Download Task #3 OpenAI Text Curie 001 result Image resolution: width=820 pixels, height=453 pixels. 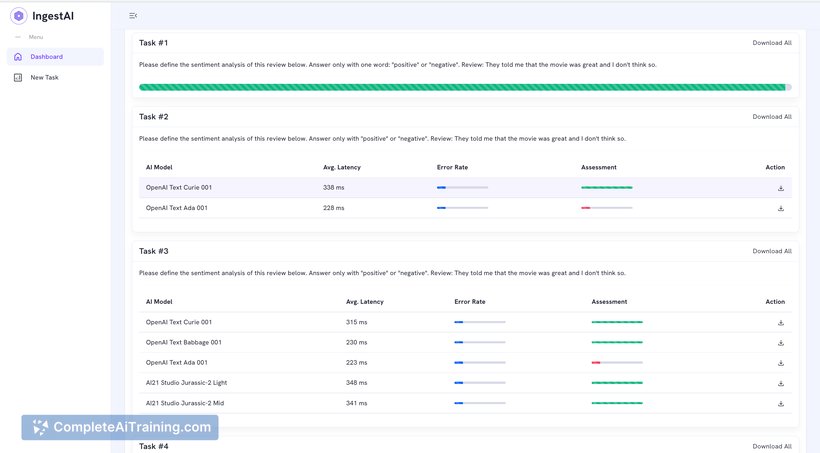(781, 323)
